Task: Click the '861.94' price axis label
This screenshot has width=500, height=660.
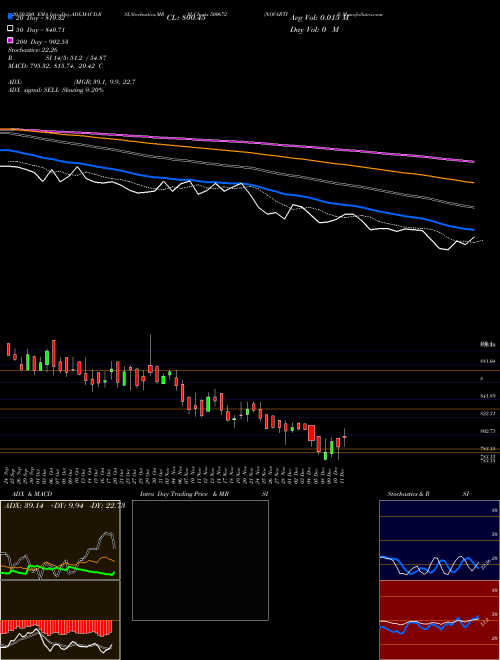Action: pyautogui.click(x=488, y=361)
